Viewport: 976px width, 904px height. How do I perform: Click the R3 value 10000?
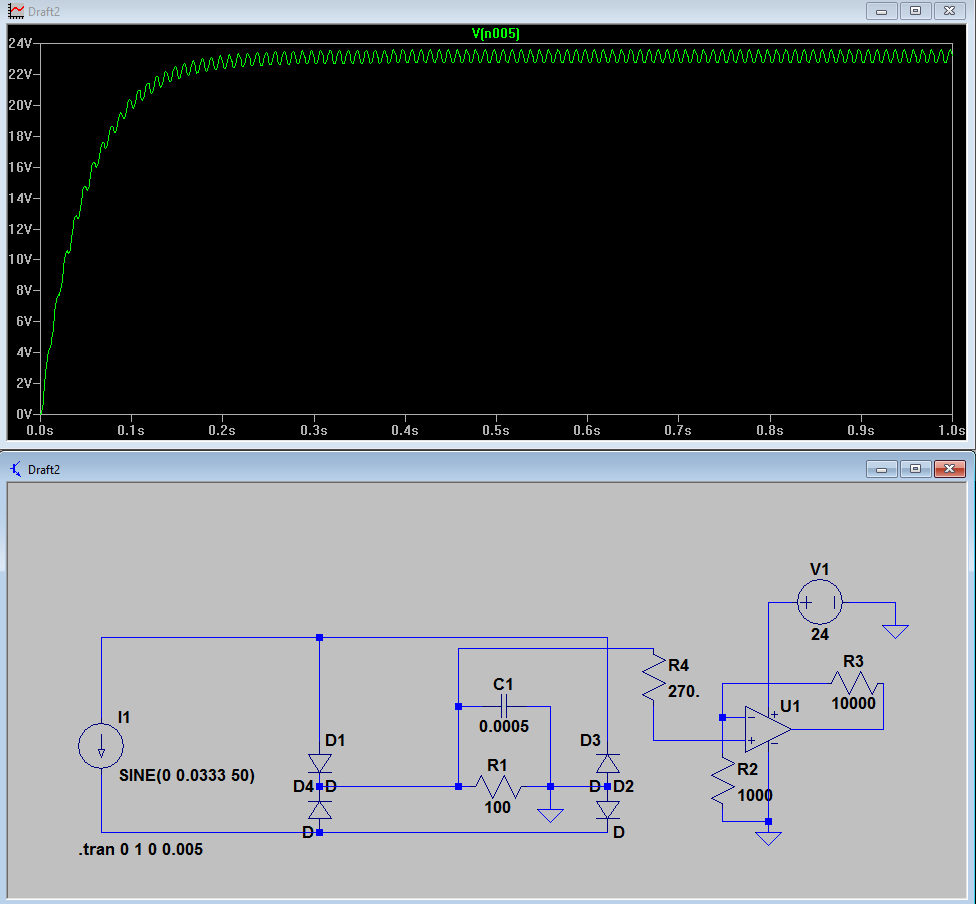pyautogui.click(x=853, y=703)
